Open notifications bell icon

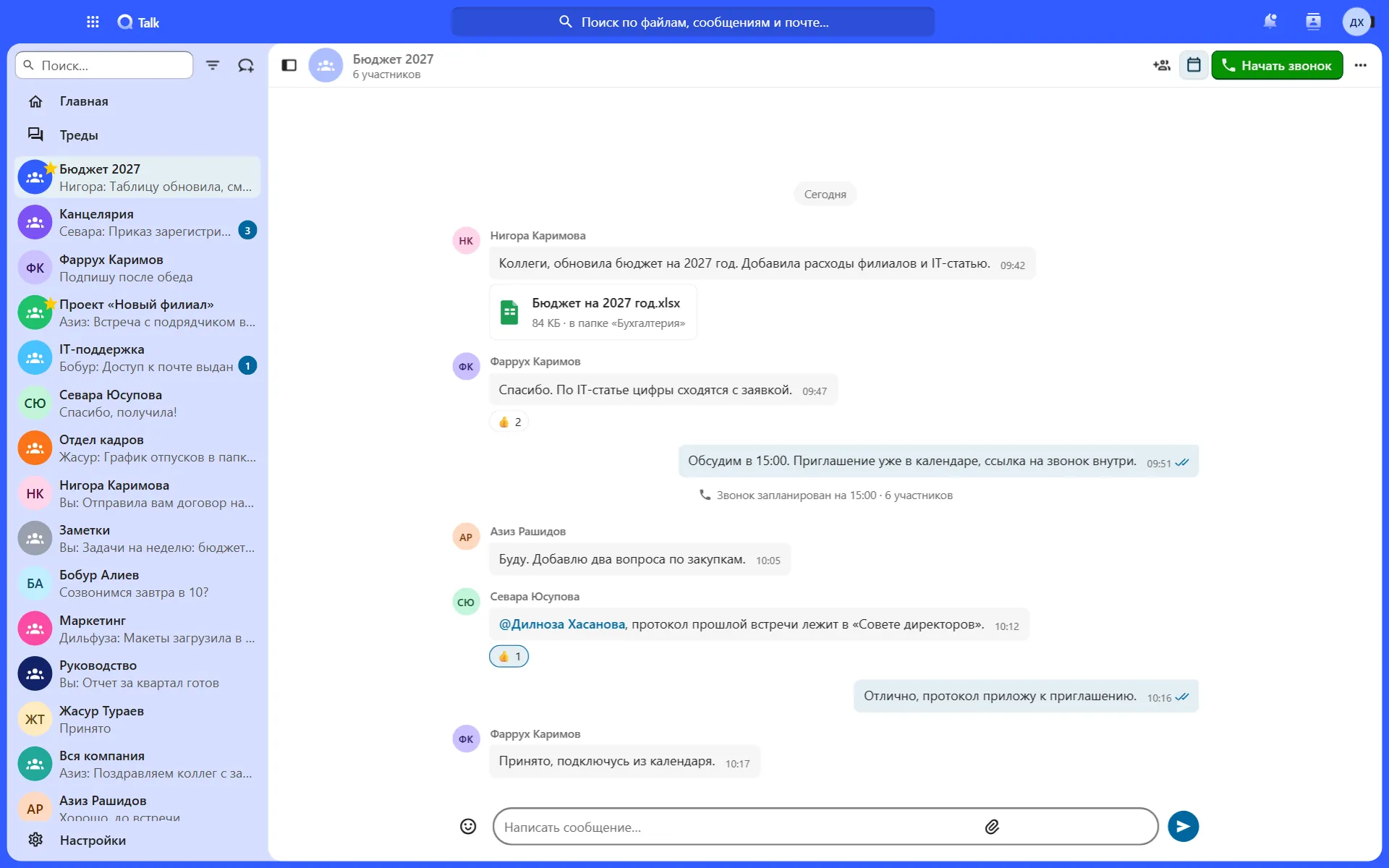(x=1270, y=22)
